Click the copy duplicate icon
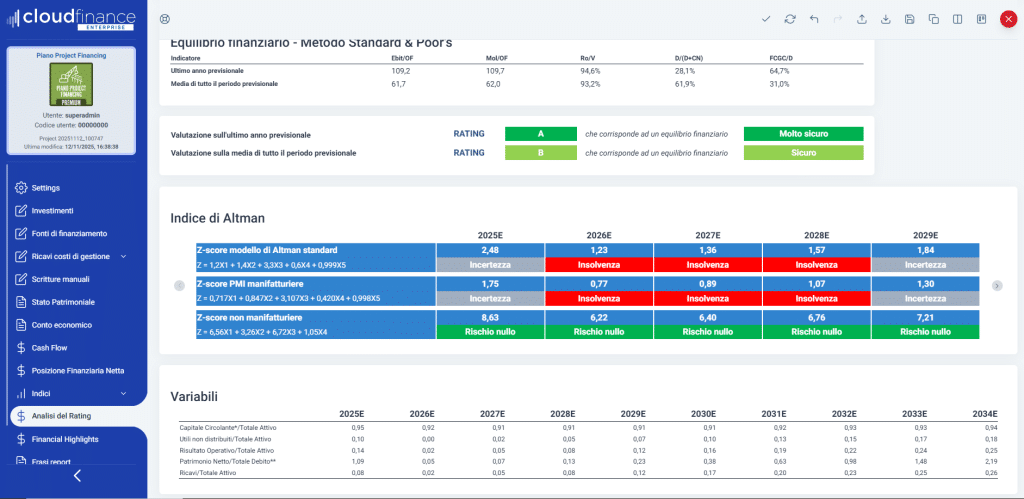The image size is (1024, 499). click(933, 19)
